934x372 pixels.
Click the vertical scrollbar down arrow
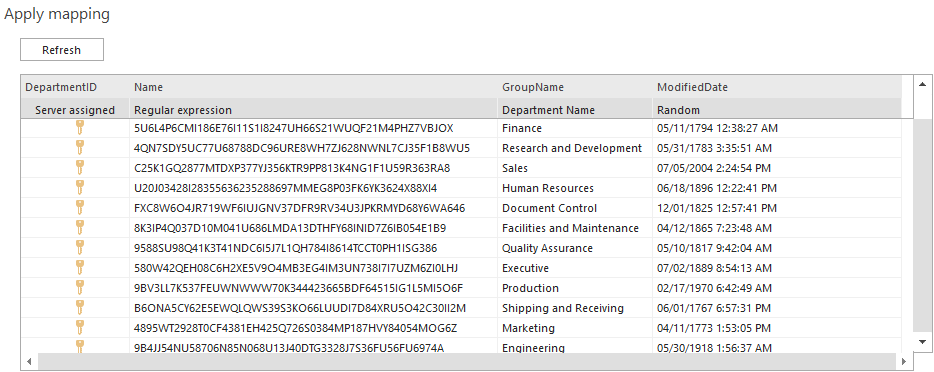tap(923, 342)
